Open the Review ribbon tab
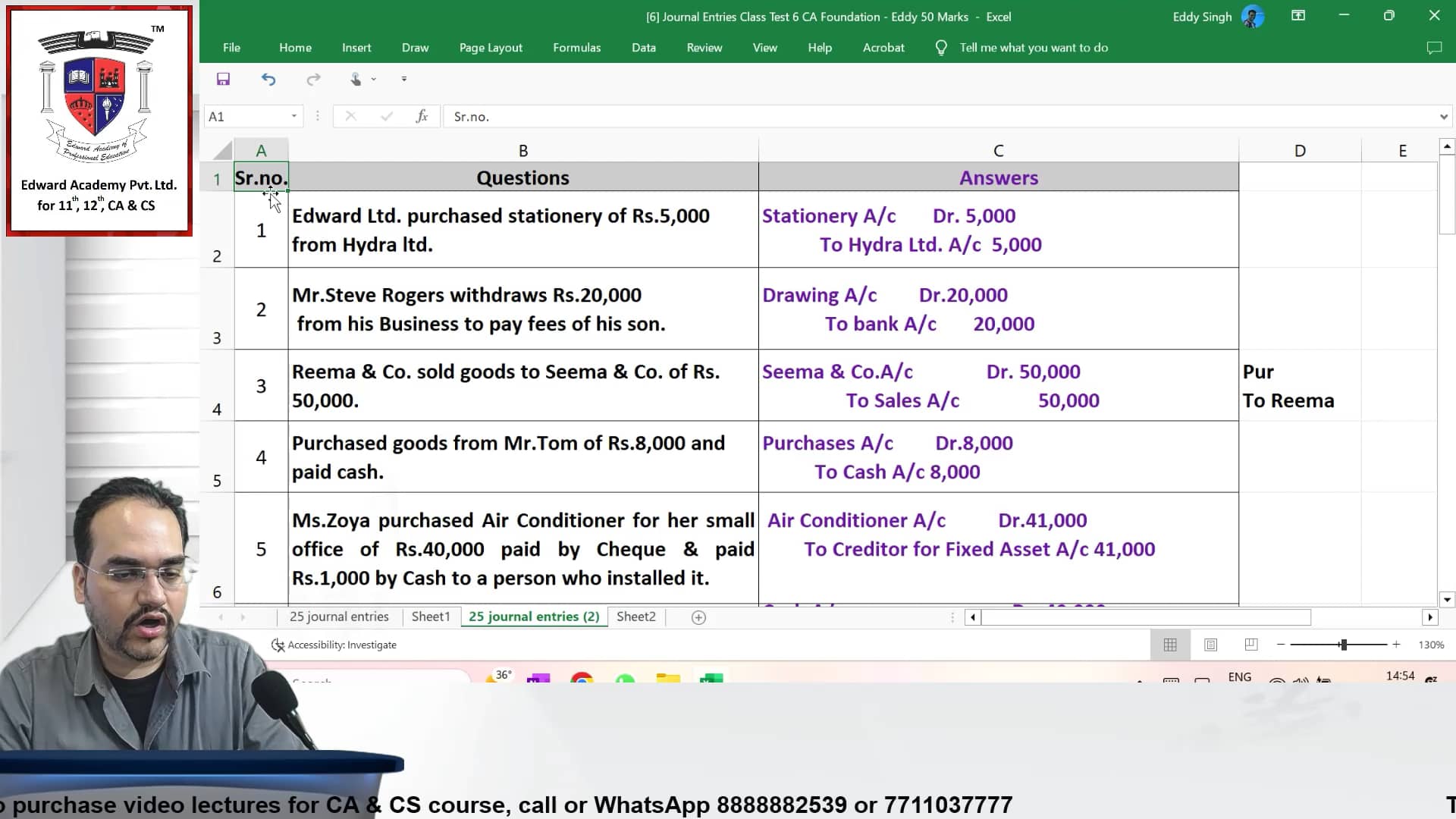The image size is (1456, 819). click(704, 47)
